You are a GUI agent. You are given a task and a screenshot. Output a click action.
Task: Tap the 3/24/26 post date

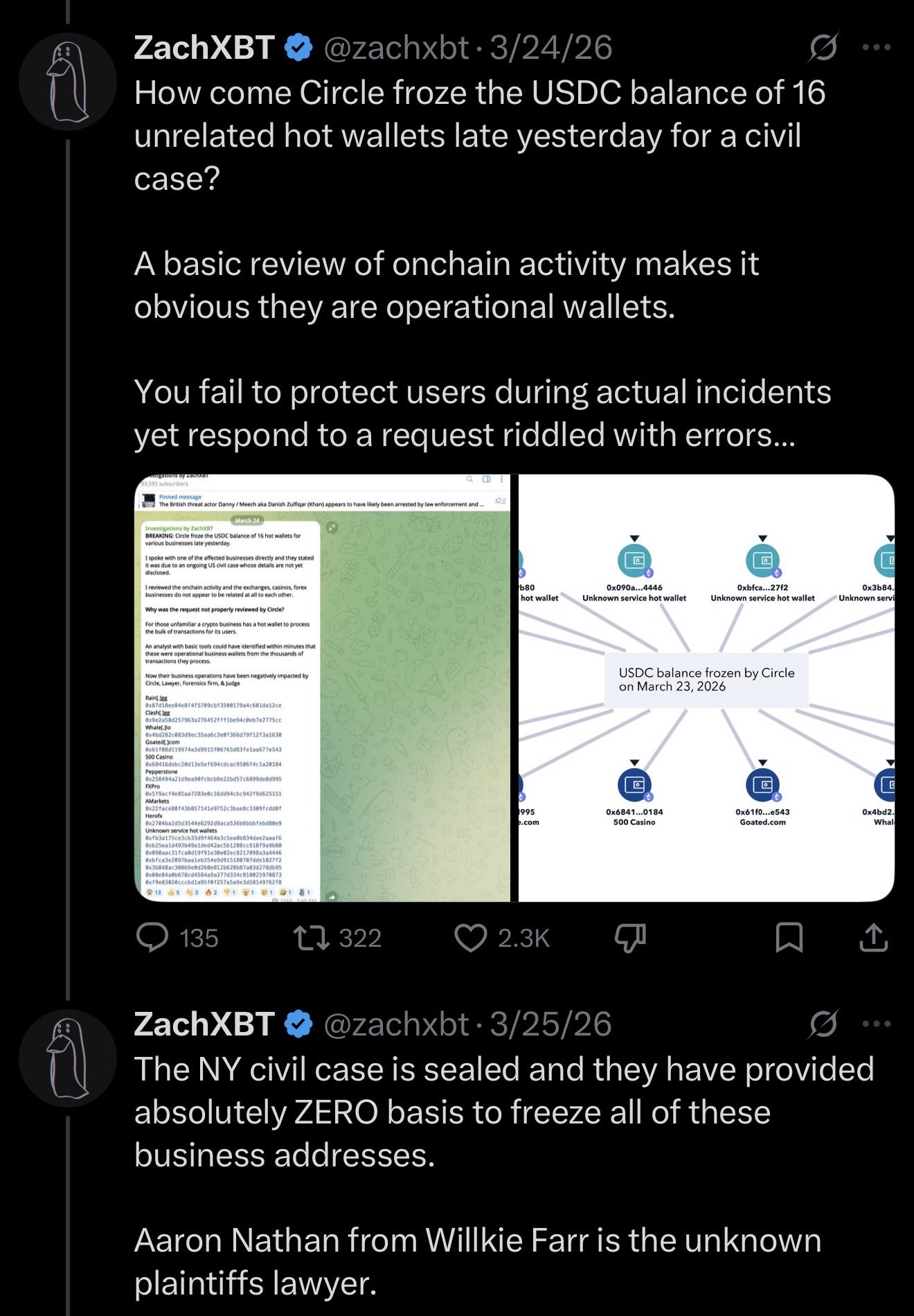pos(551,48)
